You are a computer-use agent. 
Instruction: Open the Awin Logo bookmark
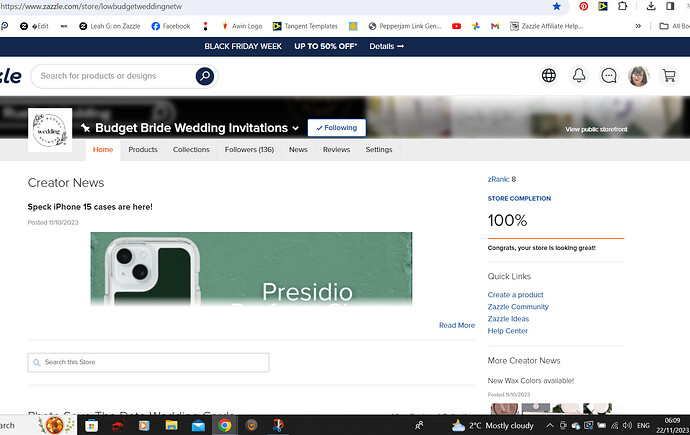[x=242, y=26]
